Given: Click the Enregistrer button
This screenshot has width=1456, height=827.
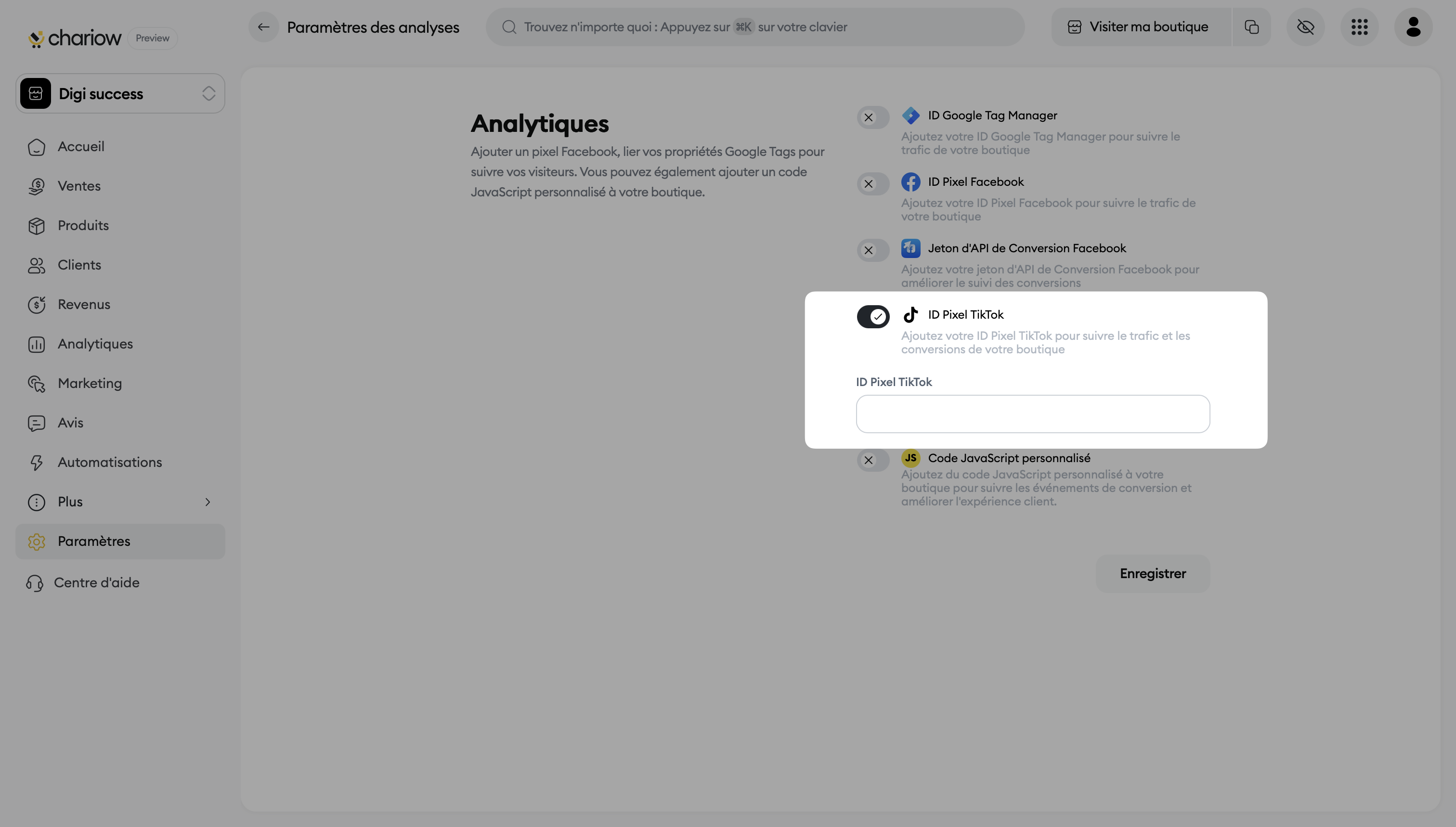Looking at the screenshot, I should [x=1153, y=574].
